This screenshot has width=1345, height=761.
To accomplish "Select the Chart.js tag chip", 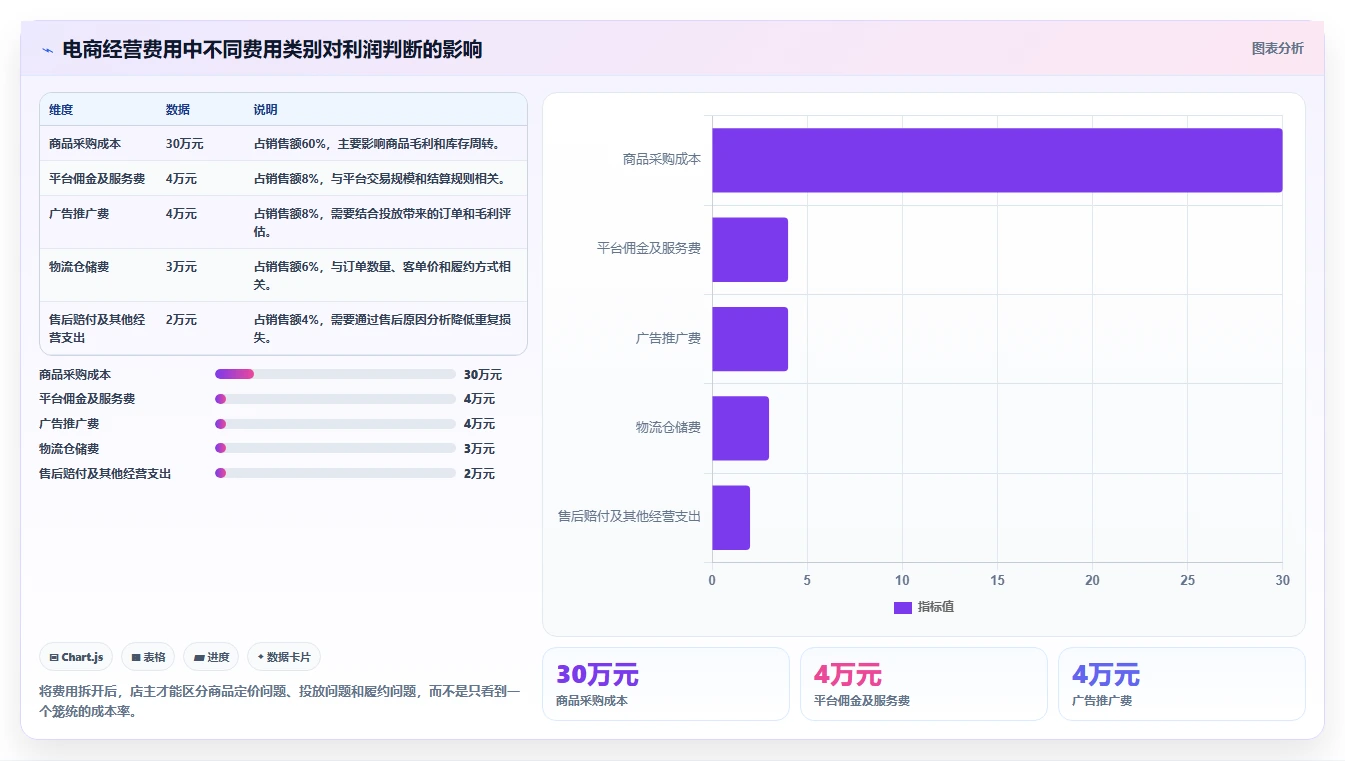I will (76, 657).
